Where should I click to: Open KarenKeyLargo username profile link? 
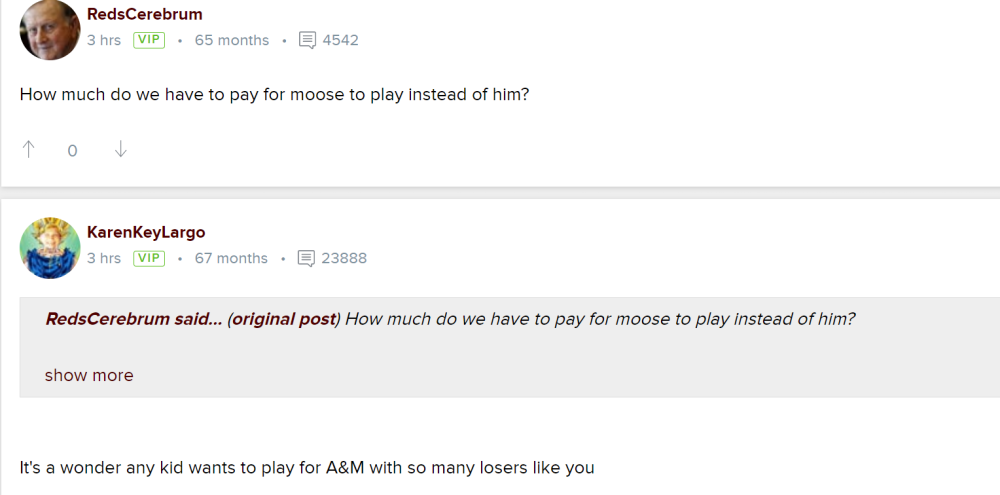pos(146,232)
